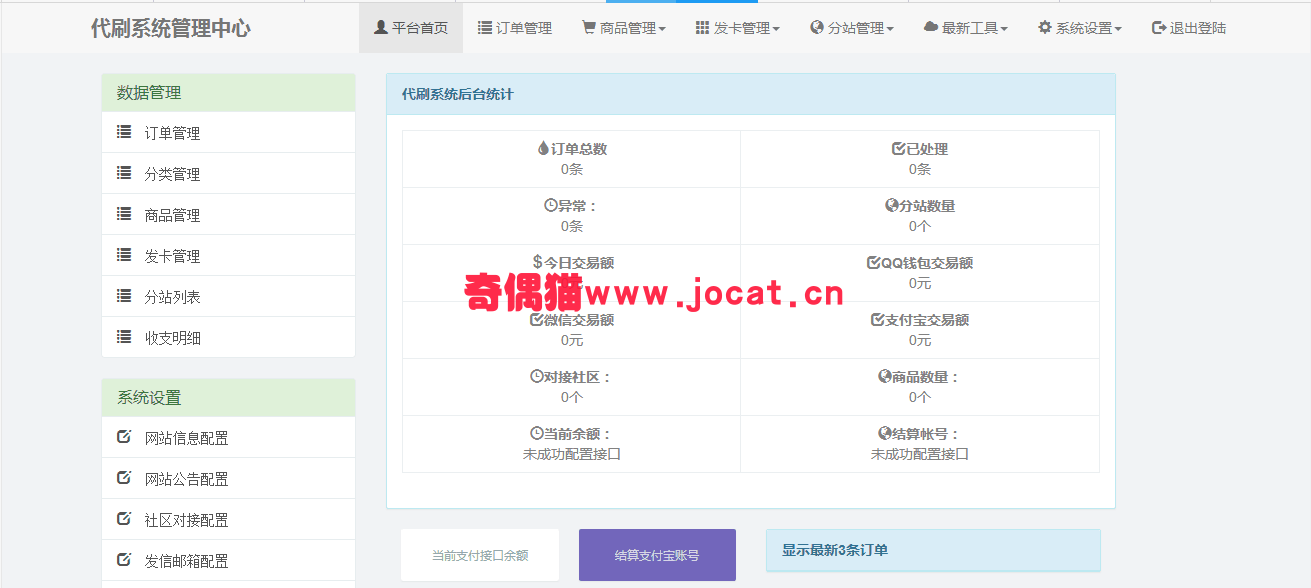The height and width of the screenshot is (588, 1311).
Task: Click edit icon next to 网站信息配置
Action: 124,437
